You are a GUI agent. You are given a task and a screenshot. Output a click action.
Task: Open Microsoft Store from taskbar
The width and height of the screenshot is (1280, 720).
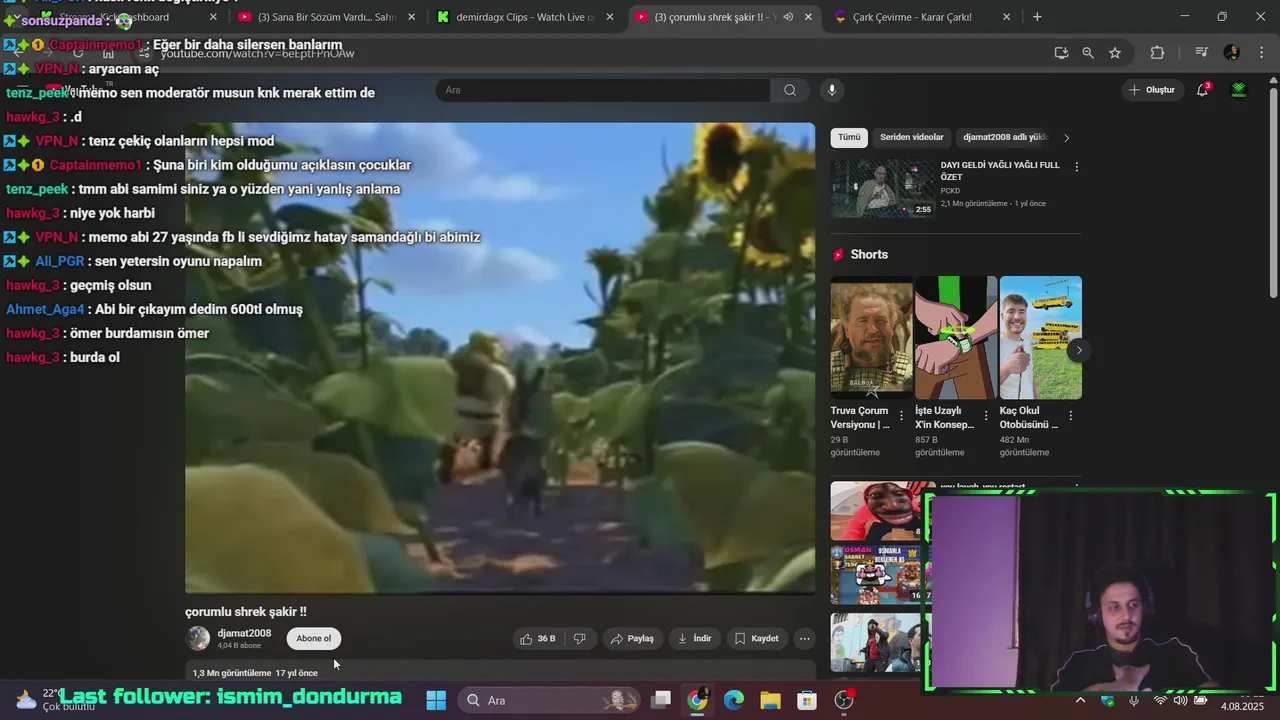click(x=807, y=700)
